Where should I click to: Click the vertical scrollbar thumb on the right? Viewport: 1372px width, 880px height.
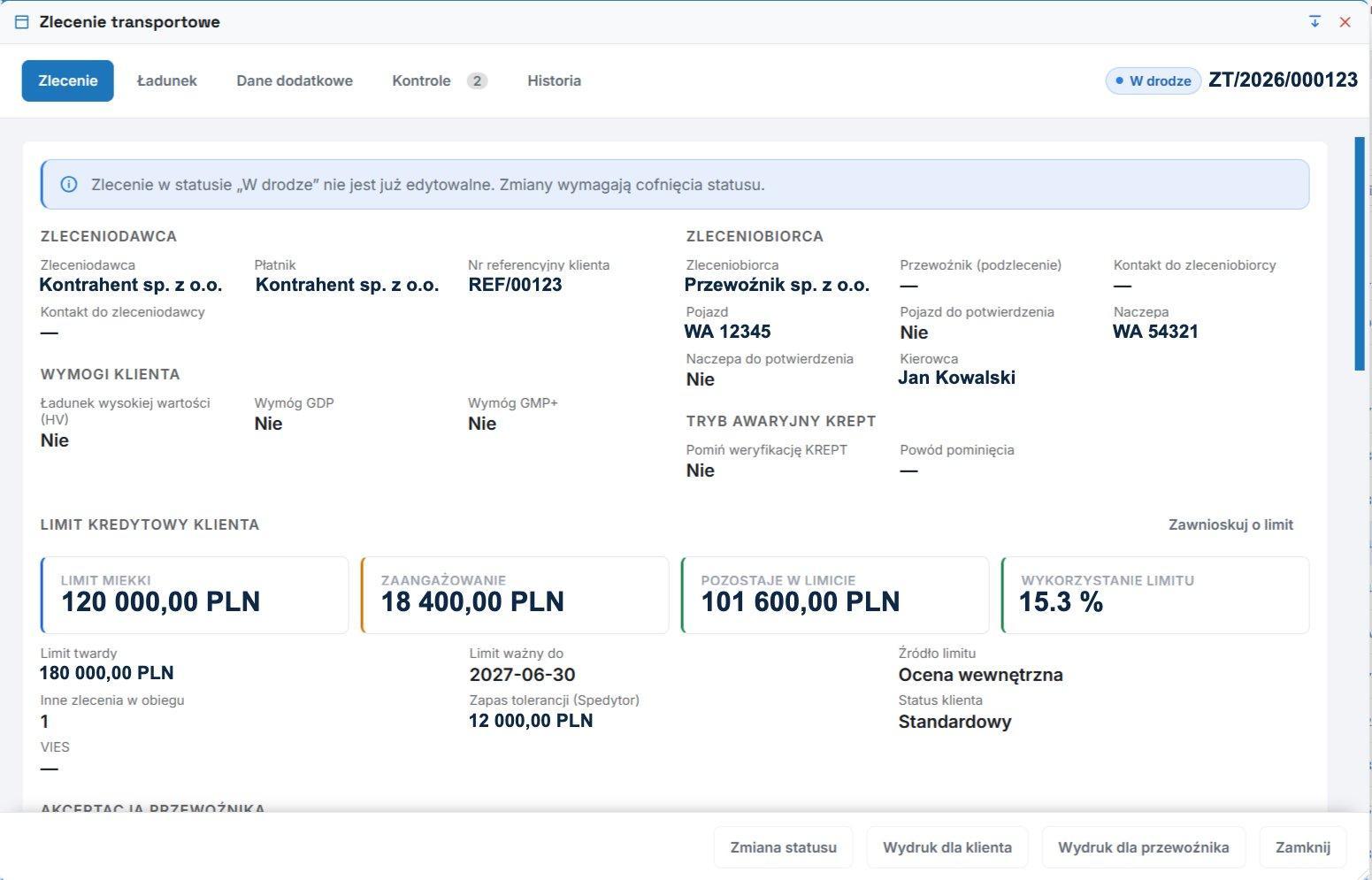1360,254
